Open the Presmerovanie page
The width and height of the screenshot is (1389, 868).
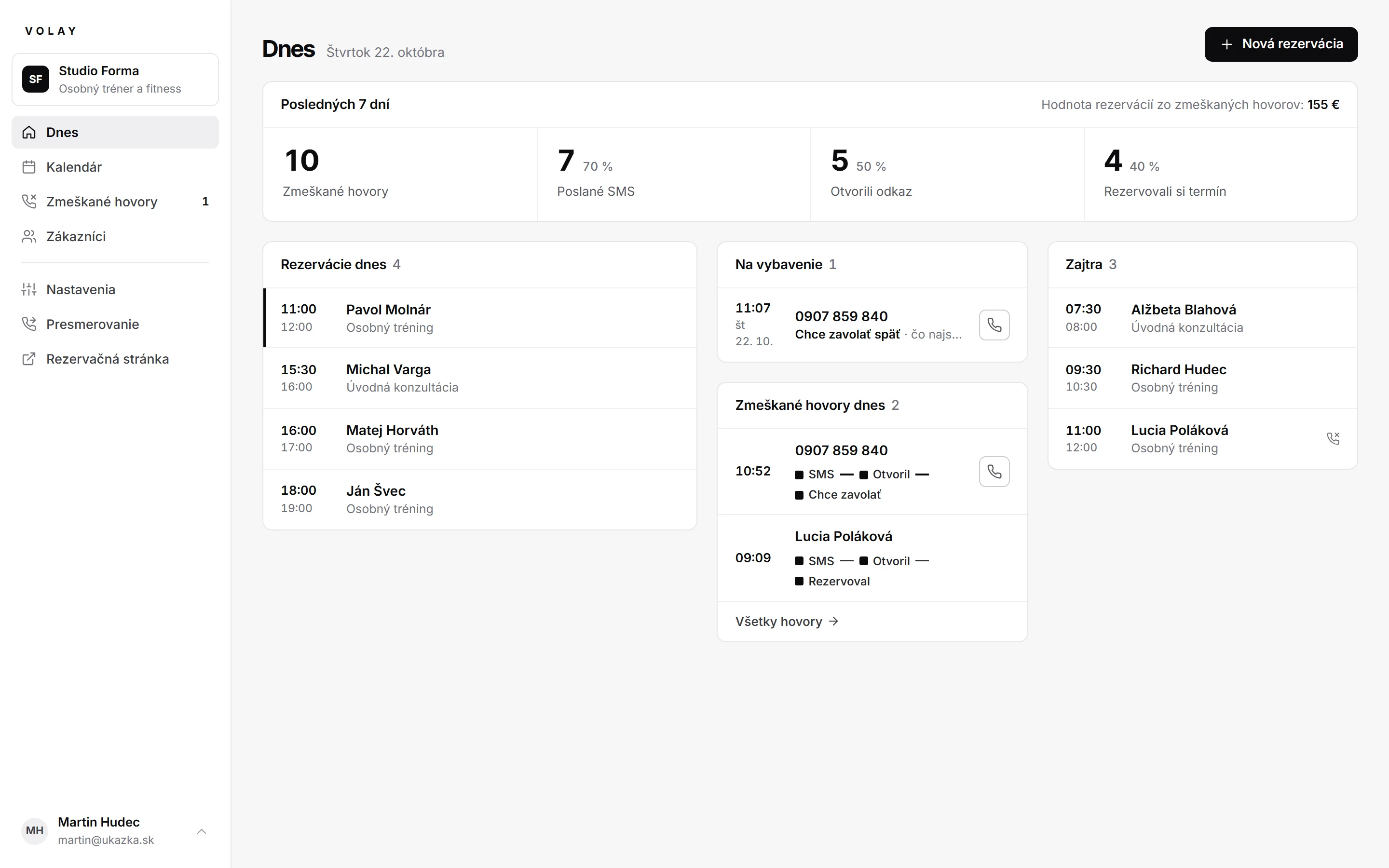115,325
